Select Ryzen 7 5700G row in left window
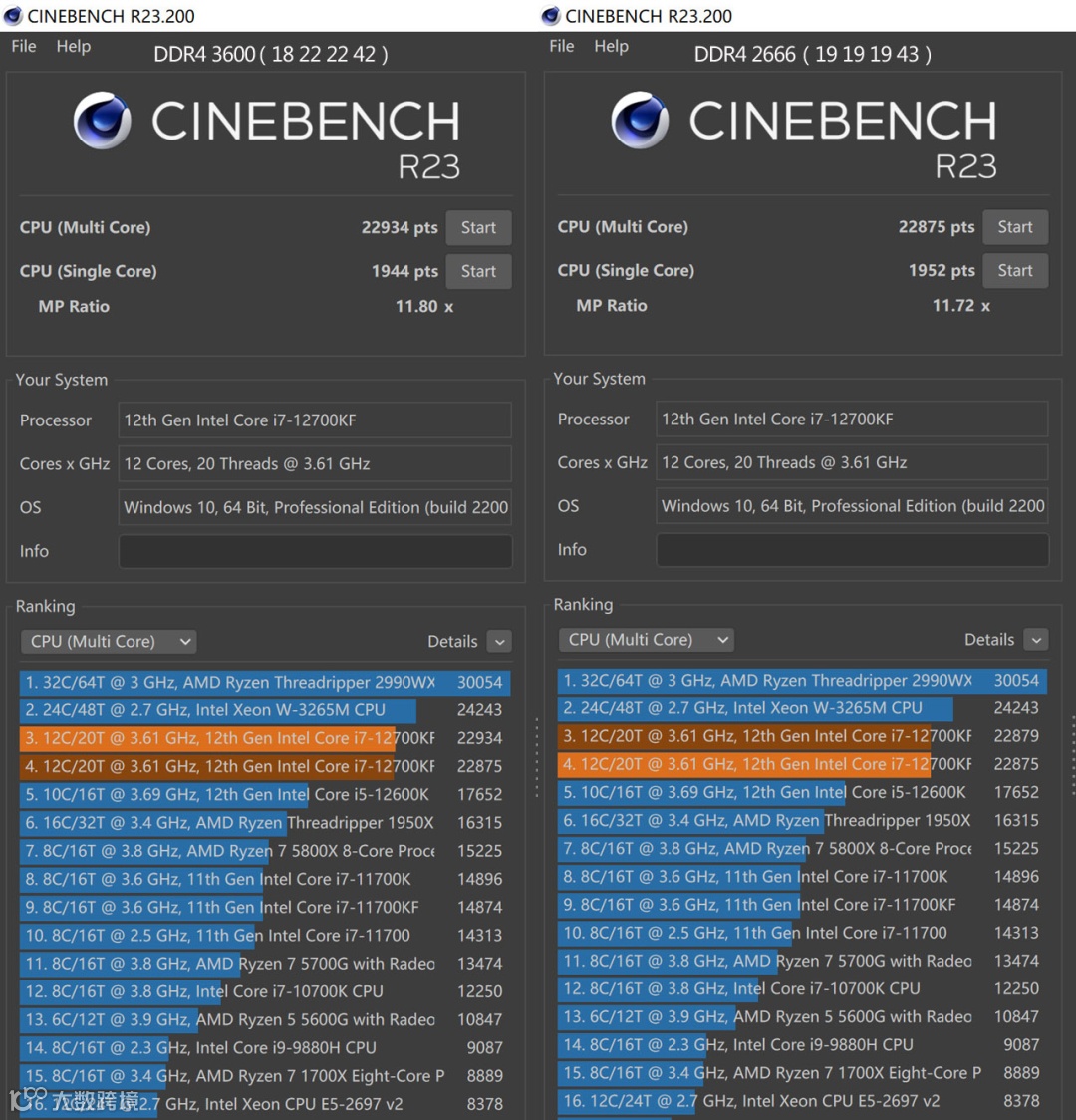This screenshot has width=1076, height=1120. click(265, 964)
